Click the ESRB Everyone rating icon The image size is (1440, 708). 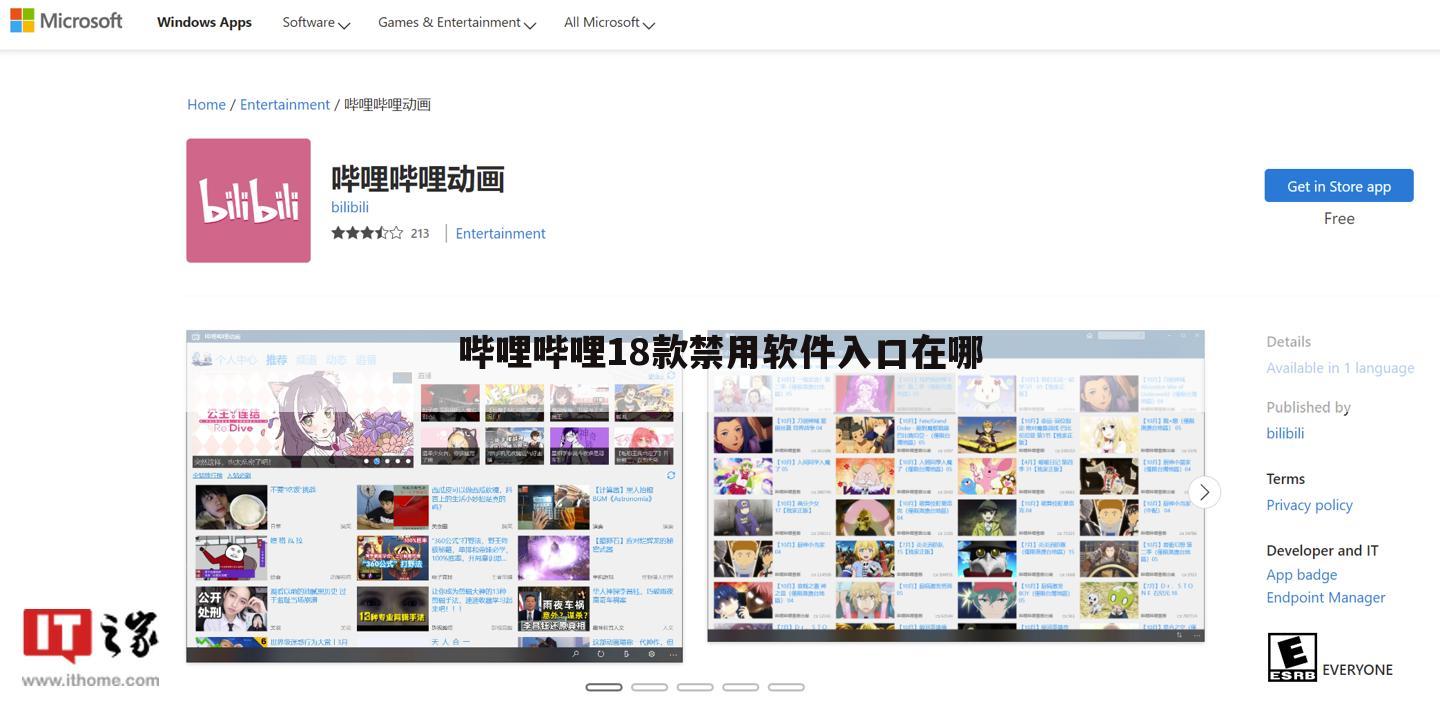click(1292, 657)
